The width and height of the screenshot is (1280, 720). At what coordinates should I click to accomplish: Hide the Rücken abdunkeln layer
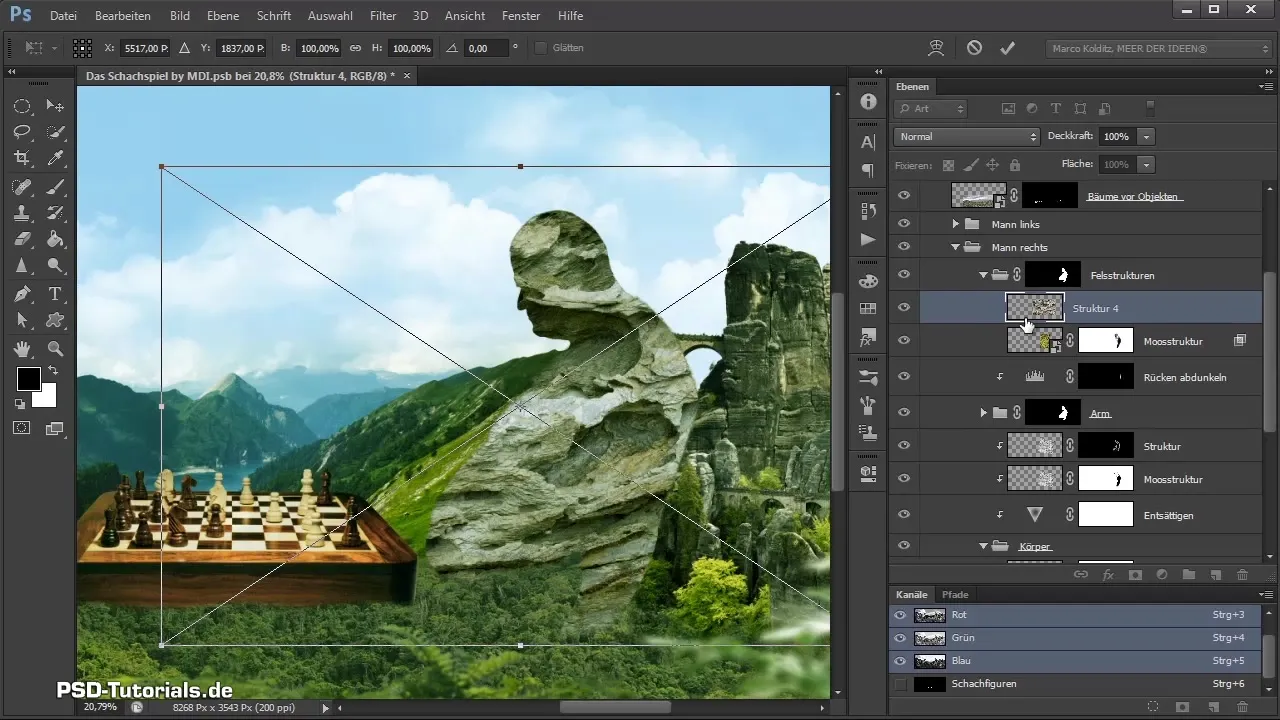coord(904,377)
